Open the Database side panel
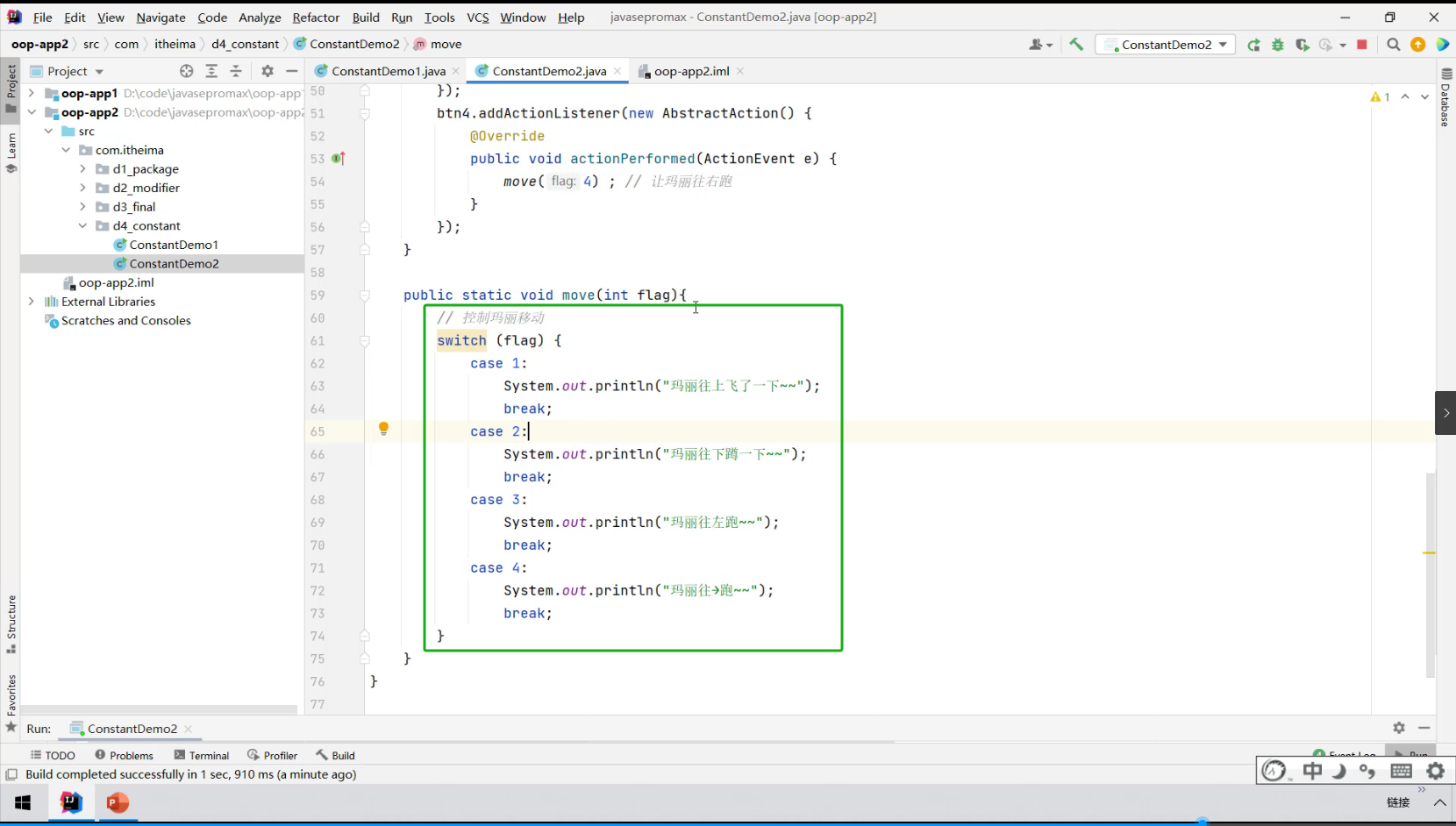This screenshot has height=826, width=1456. [x=1445, y=97]
